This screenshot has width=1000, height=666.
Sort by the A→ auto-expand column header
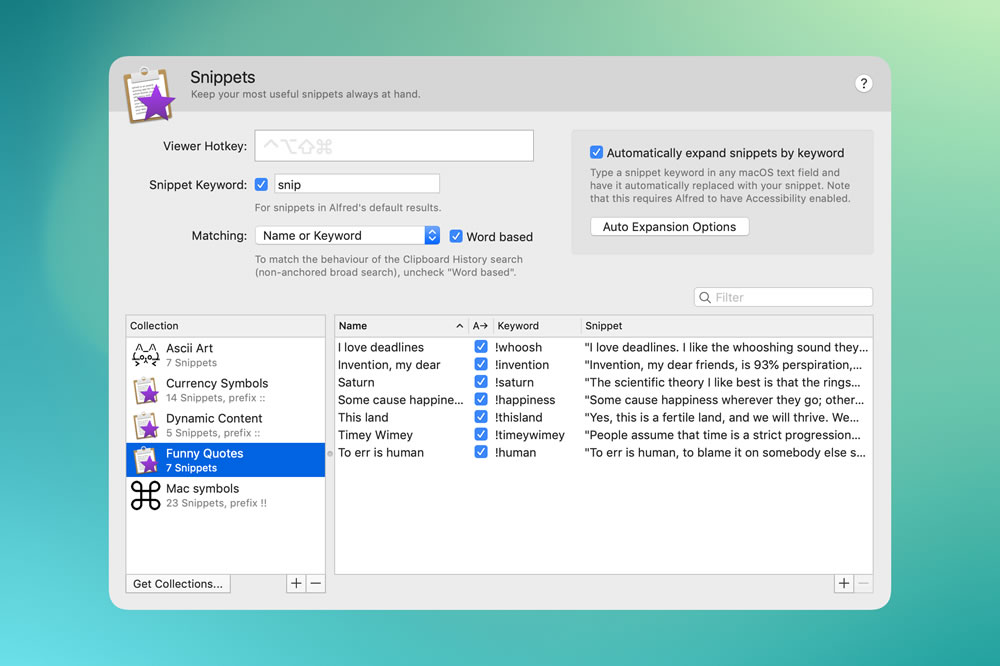click(x=480, y=325)
